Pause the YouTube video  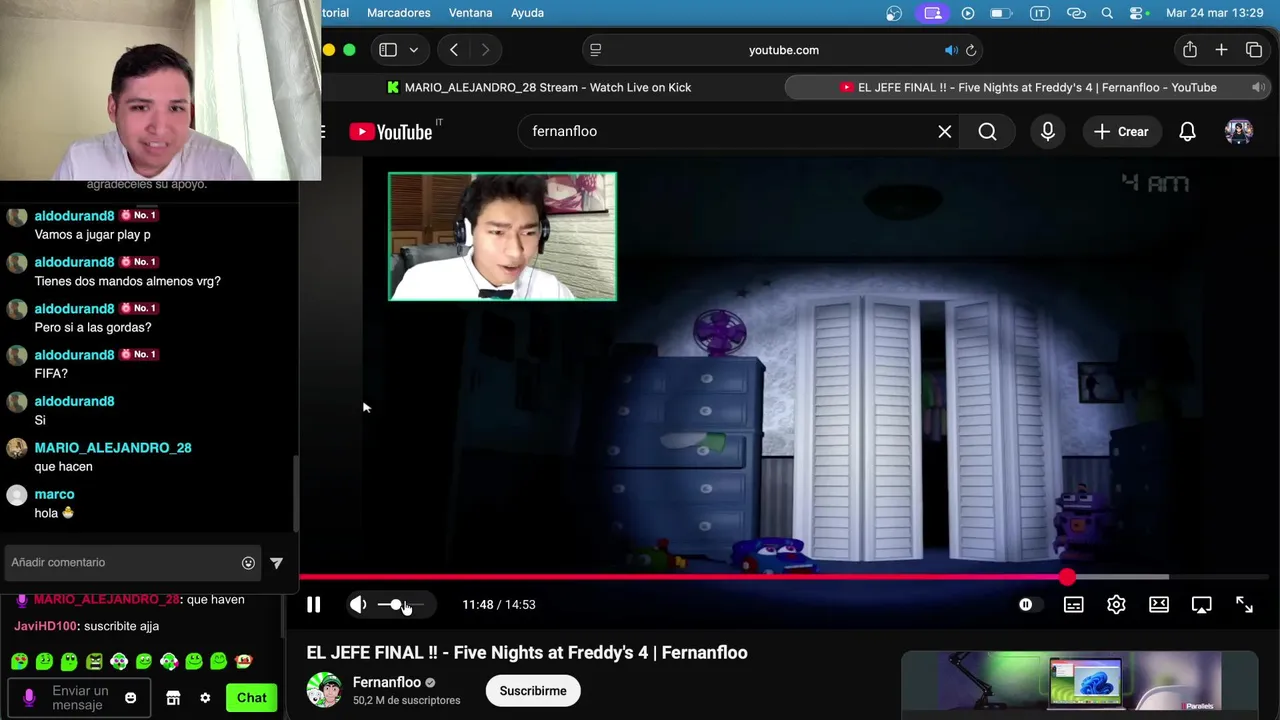tap(313, 604)
